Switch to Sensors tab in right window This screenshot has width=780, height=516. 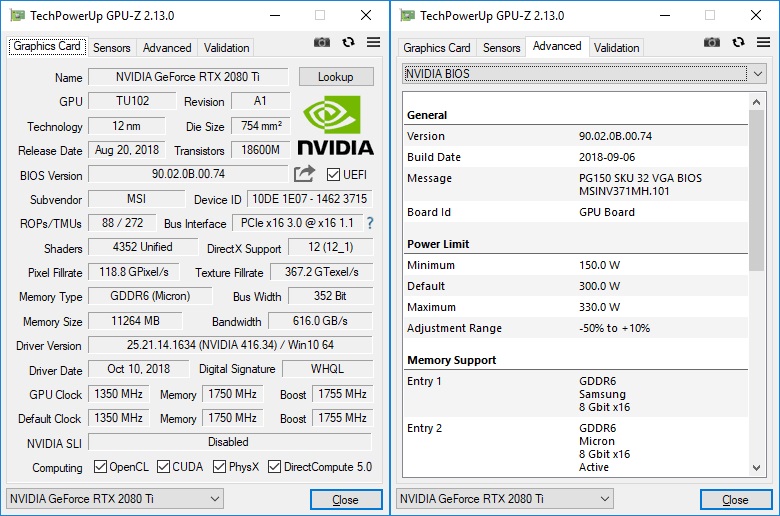(501, 48)
